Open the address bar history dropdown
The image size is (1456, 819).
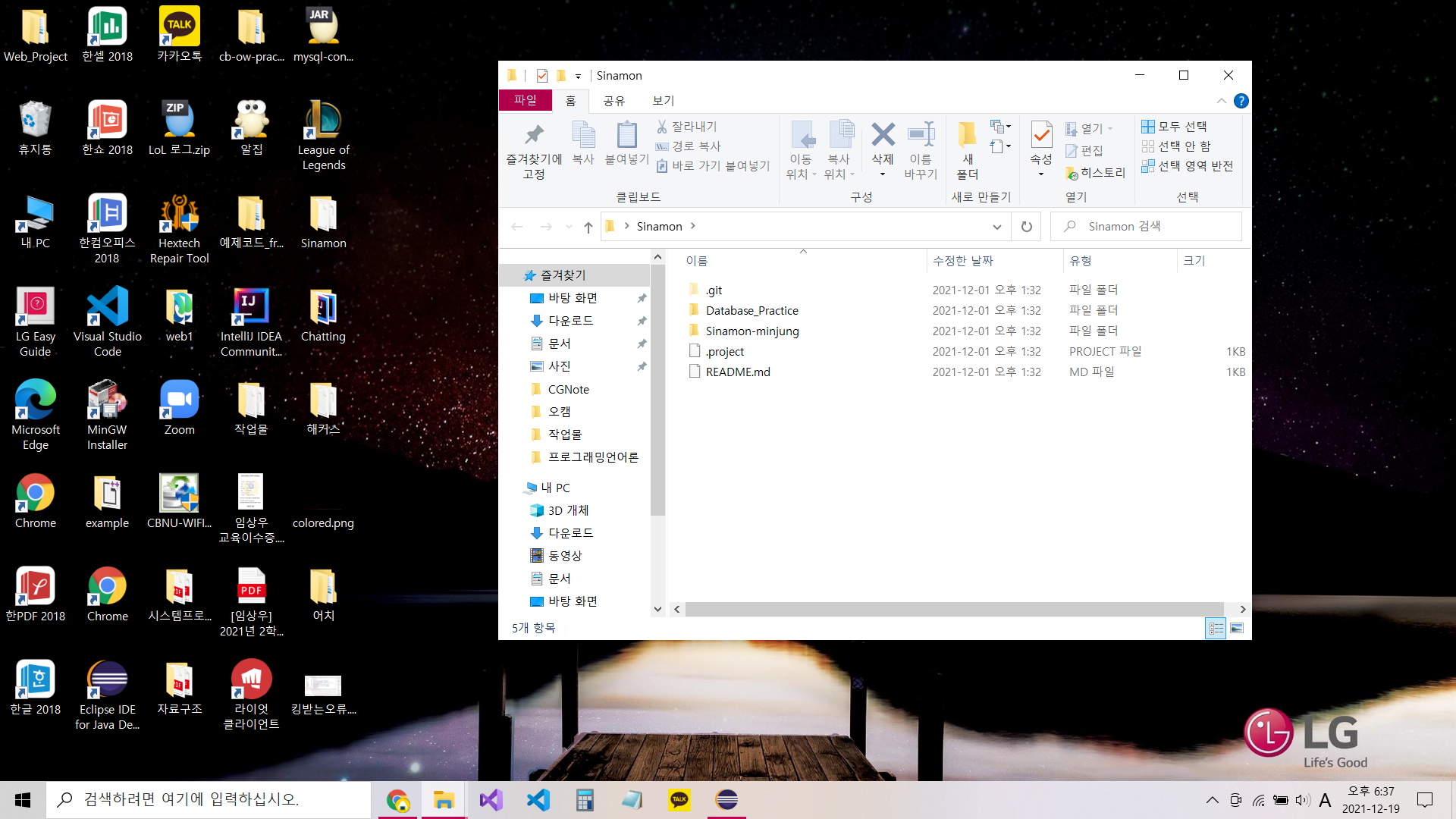coord(996,227)
